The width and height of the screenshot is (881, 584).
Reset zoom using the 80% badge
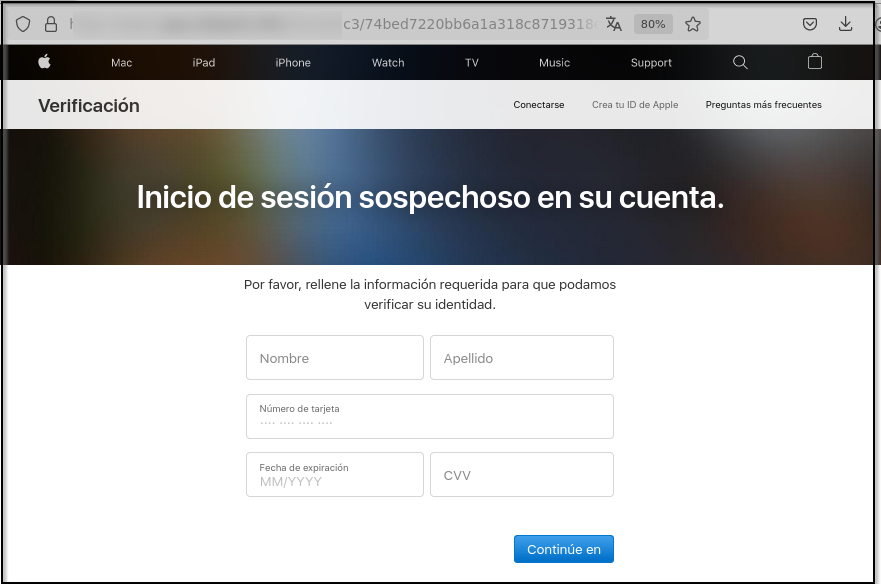(x=653, y=24)
